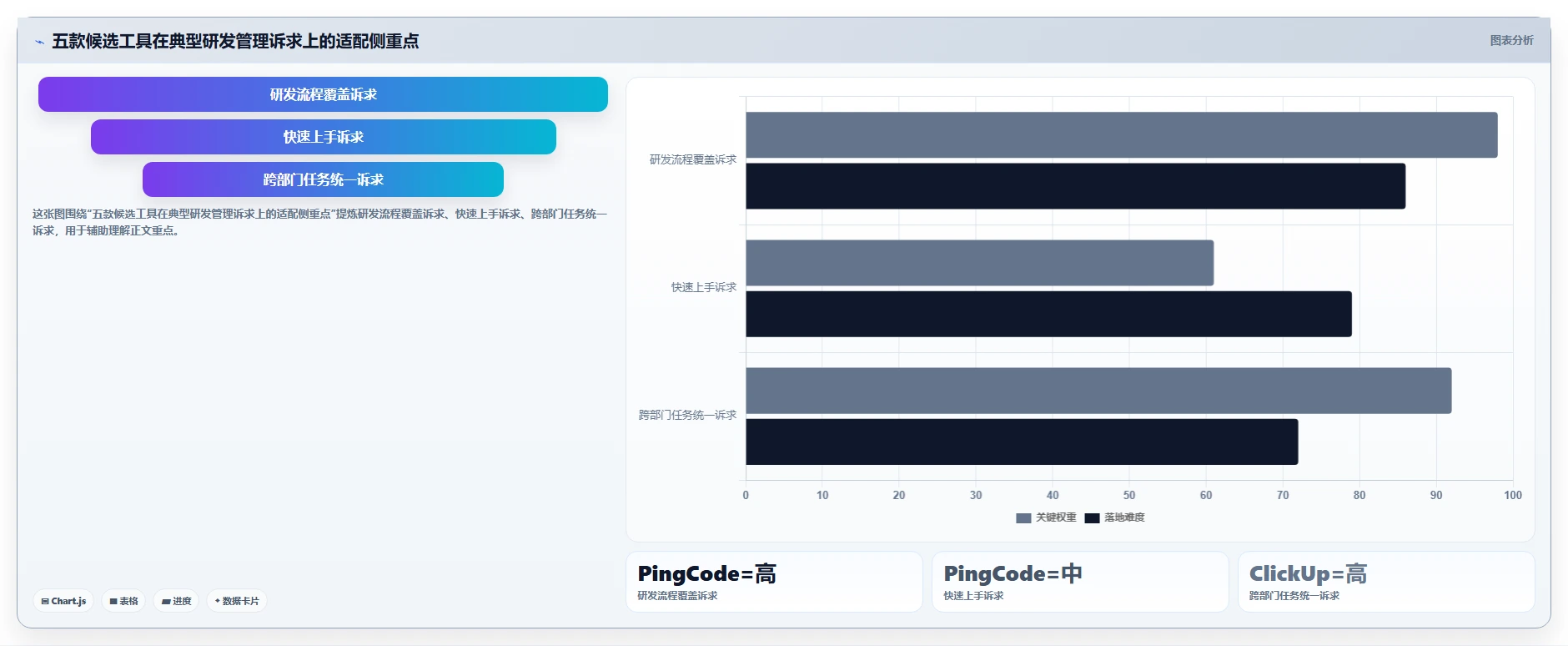Screen dimensions: 1568x646
Task: Click the chart title 五款候选工具在典型研发管理诉求上的适配侧重点
Action: coord(235,41)
